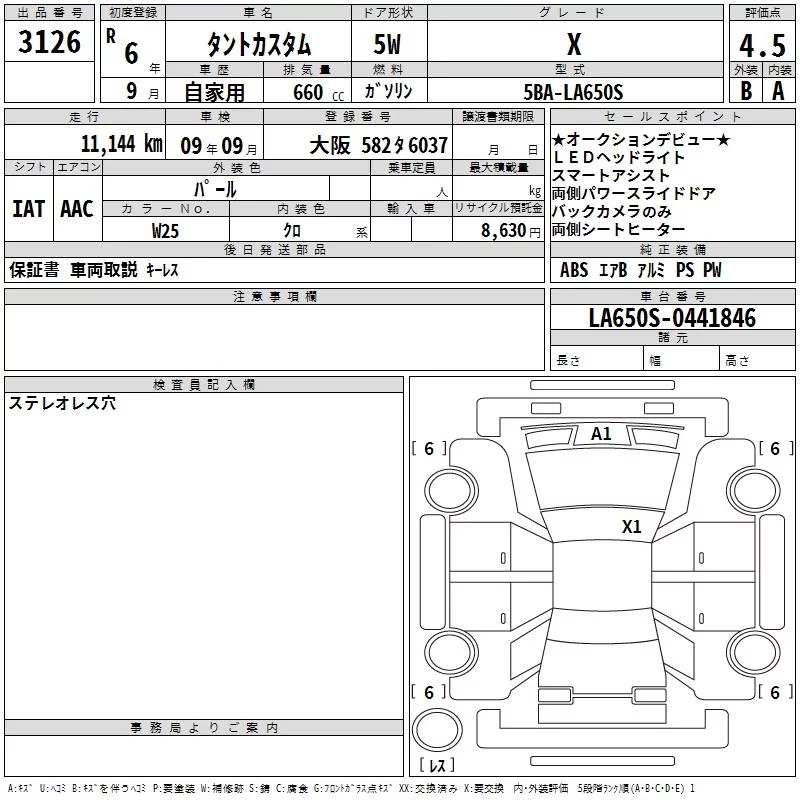Select the exterior color パール
The image size is (800, 800).
tap(215, 190)
